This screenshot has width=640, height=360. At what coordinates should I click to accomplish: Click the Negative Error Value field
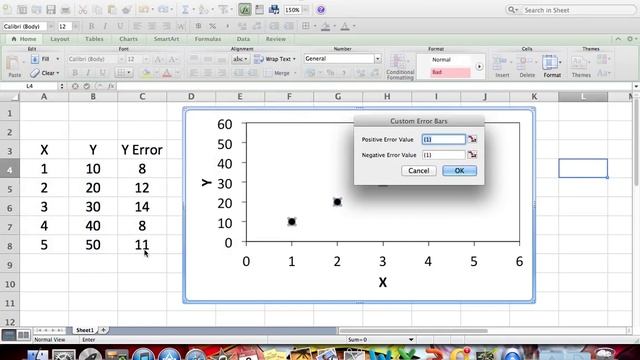click(444, 155)
